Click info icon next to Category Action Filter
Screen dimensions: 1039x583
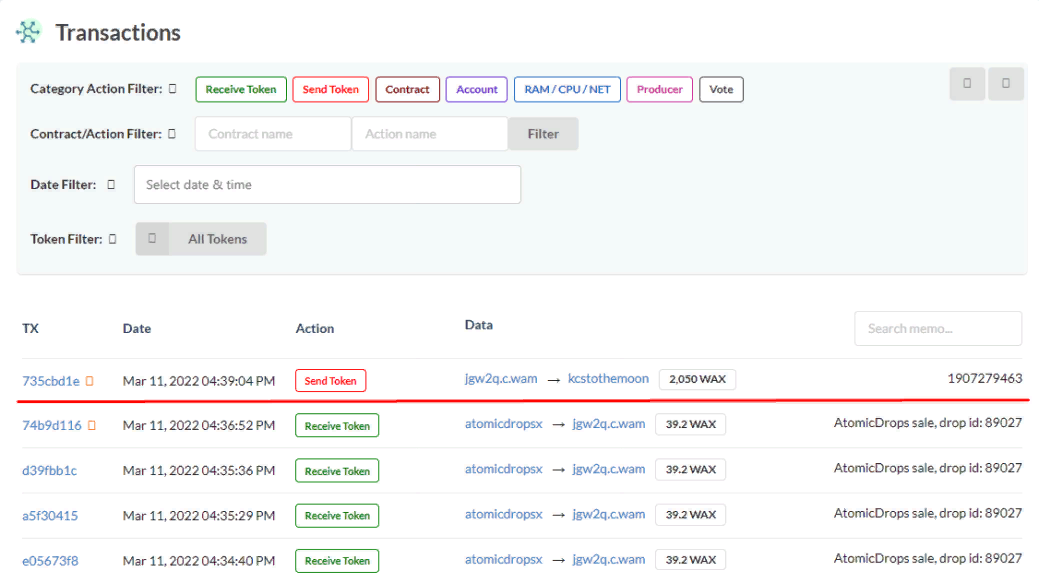click(x=172, y=89)
